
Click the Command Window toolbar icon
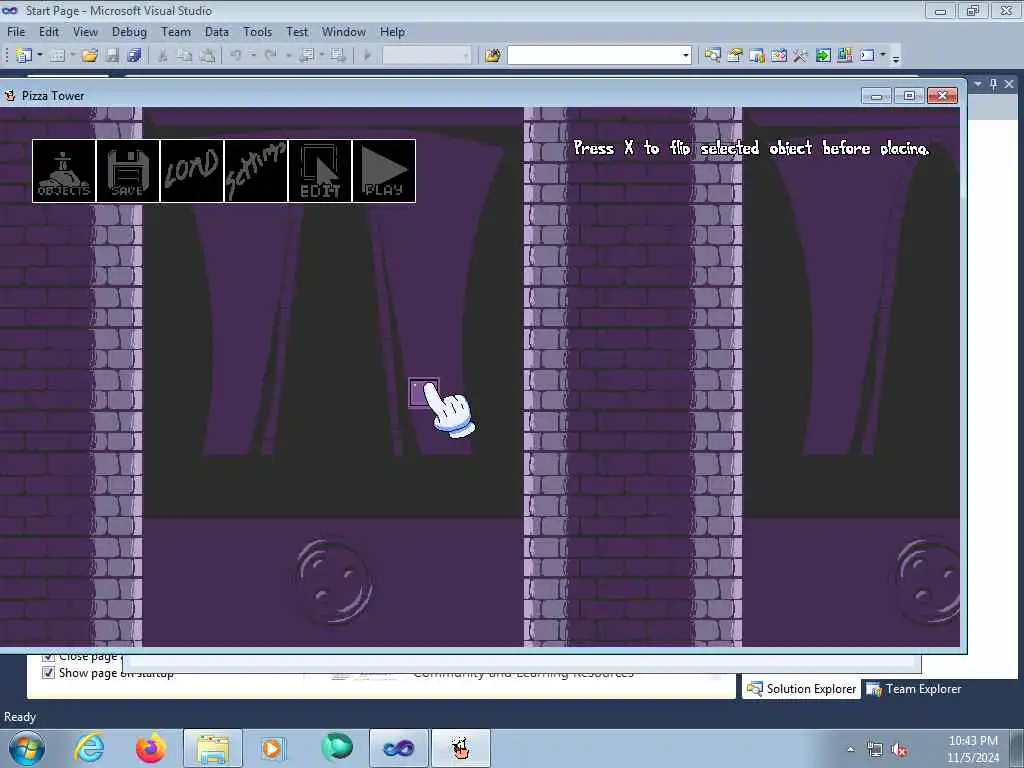pos(867,56)
